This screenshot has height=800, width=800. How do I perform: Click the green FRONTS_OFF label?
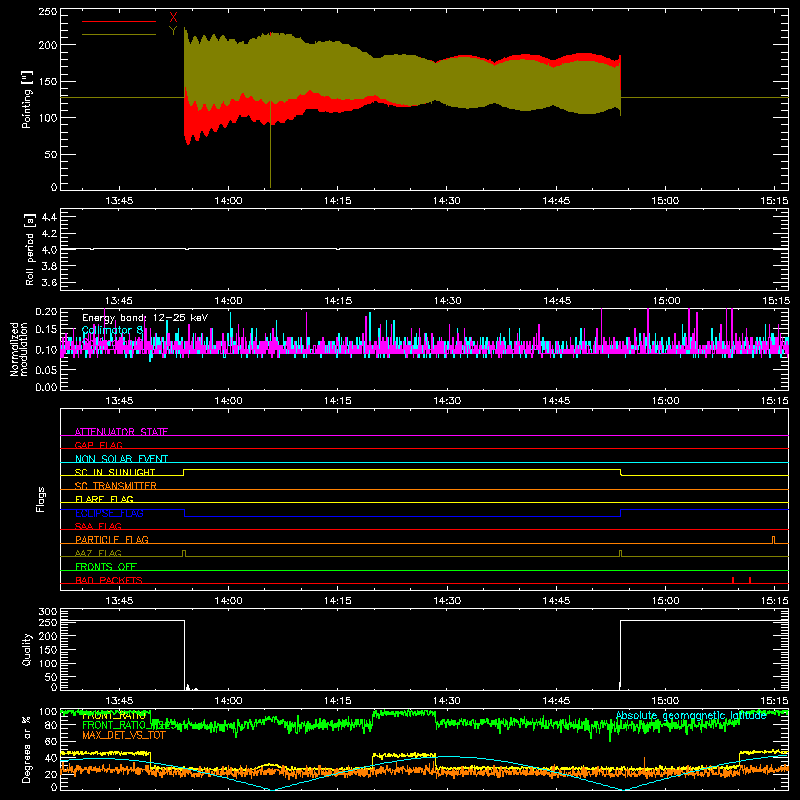pos(106,566)
